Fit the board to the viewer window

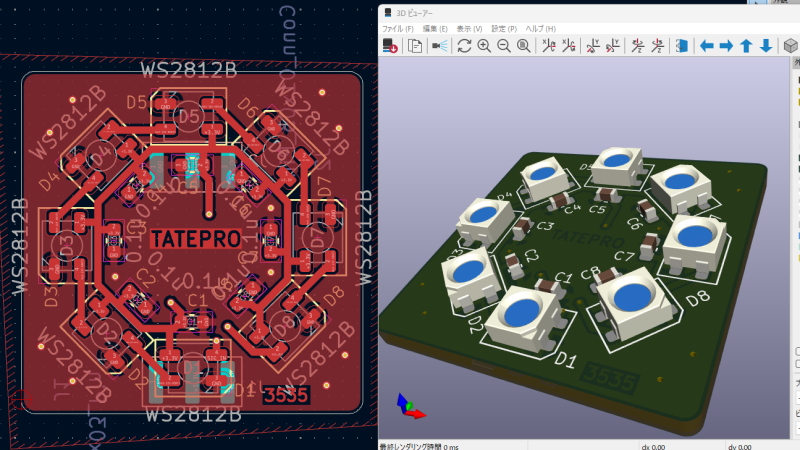[x=523, y=46]
